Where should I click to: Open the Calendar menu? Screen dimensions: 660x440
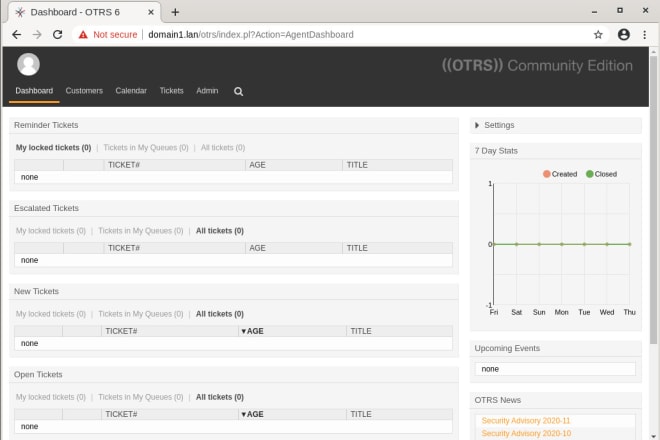tap(131, 91)
